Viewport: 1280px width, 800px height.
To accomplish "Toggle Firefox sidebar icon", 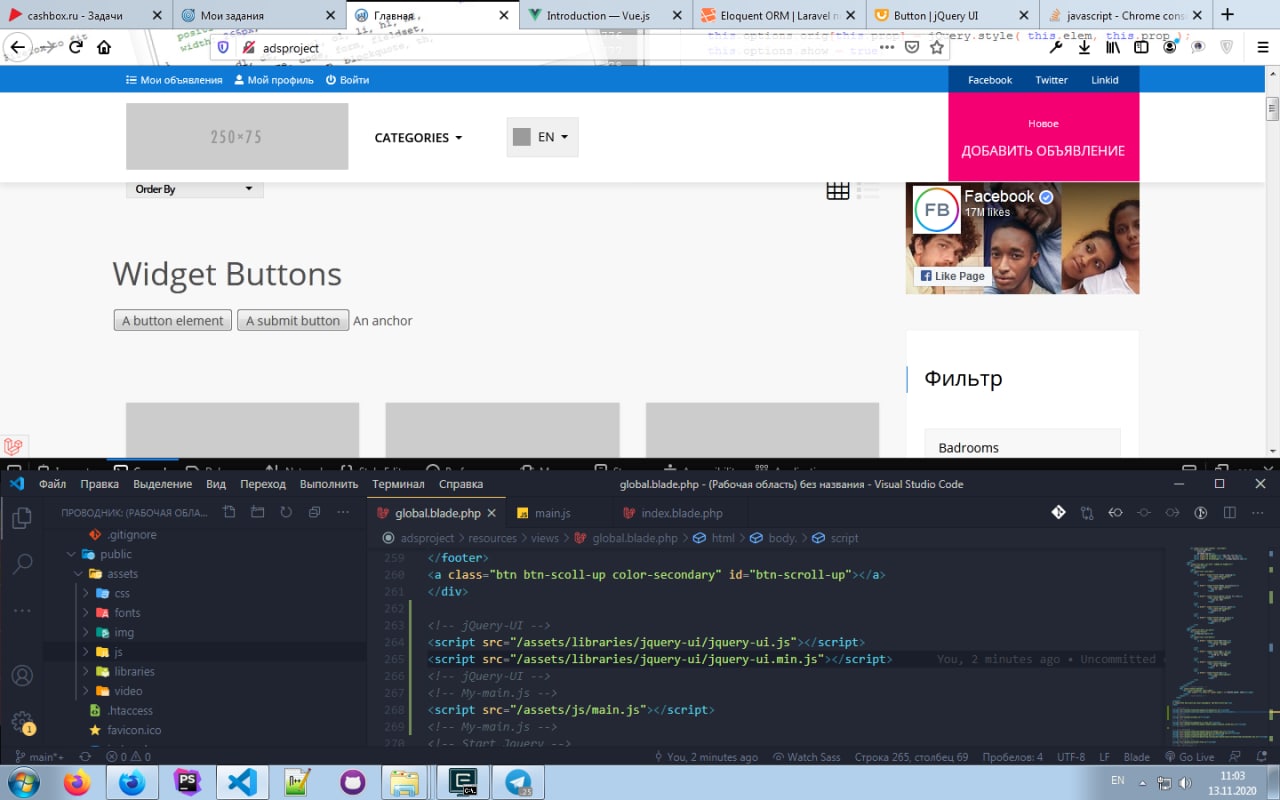I will click(x=1141, y=47).
